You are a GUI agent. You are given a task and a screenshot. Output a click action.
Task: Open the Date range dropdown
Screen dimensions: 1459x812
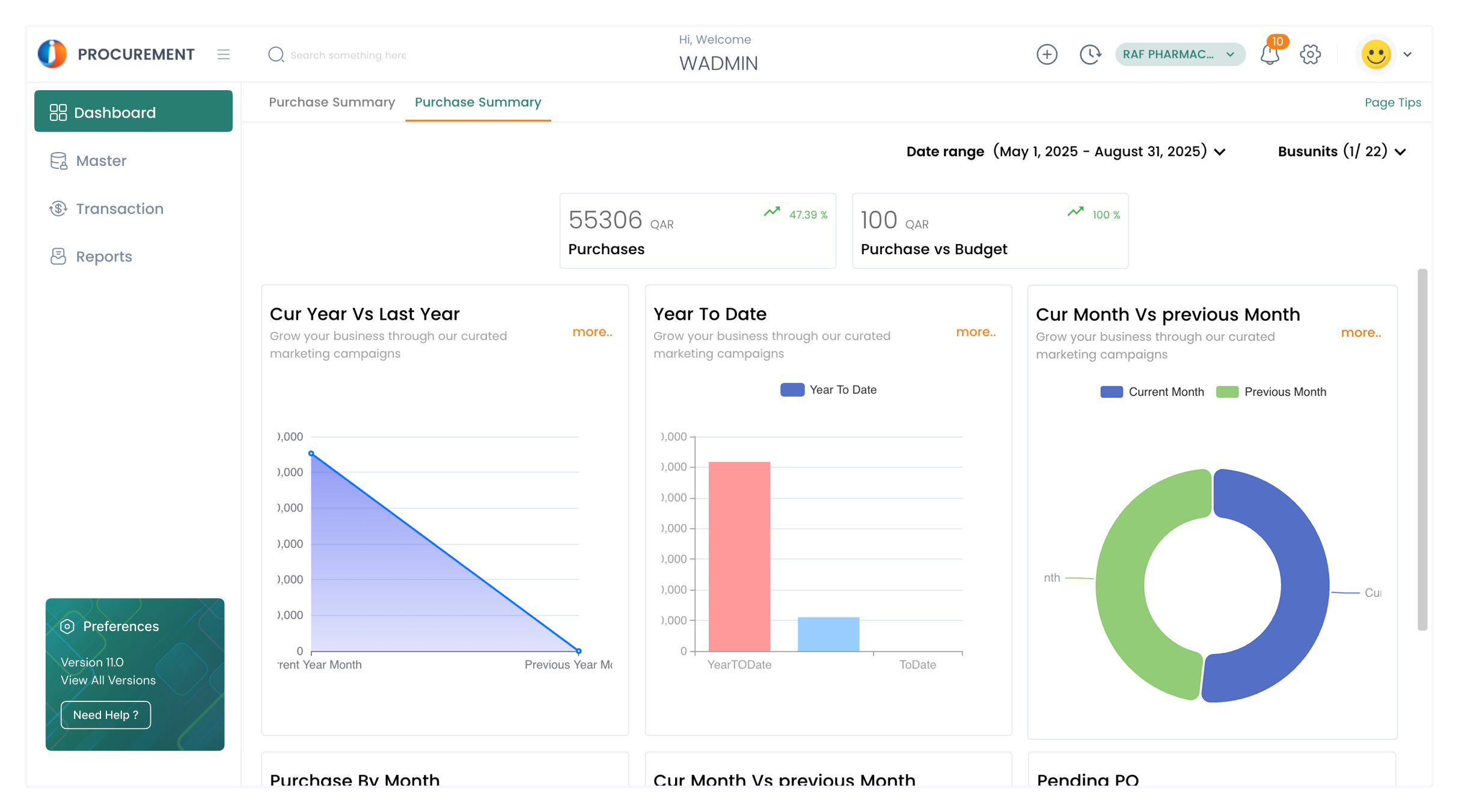pos(1066,151)
